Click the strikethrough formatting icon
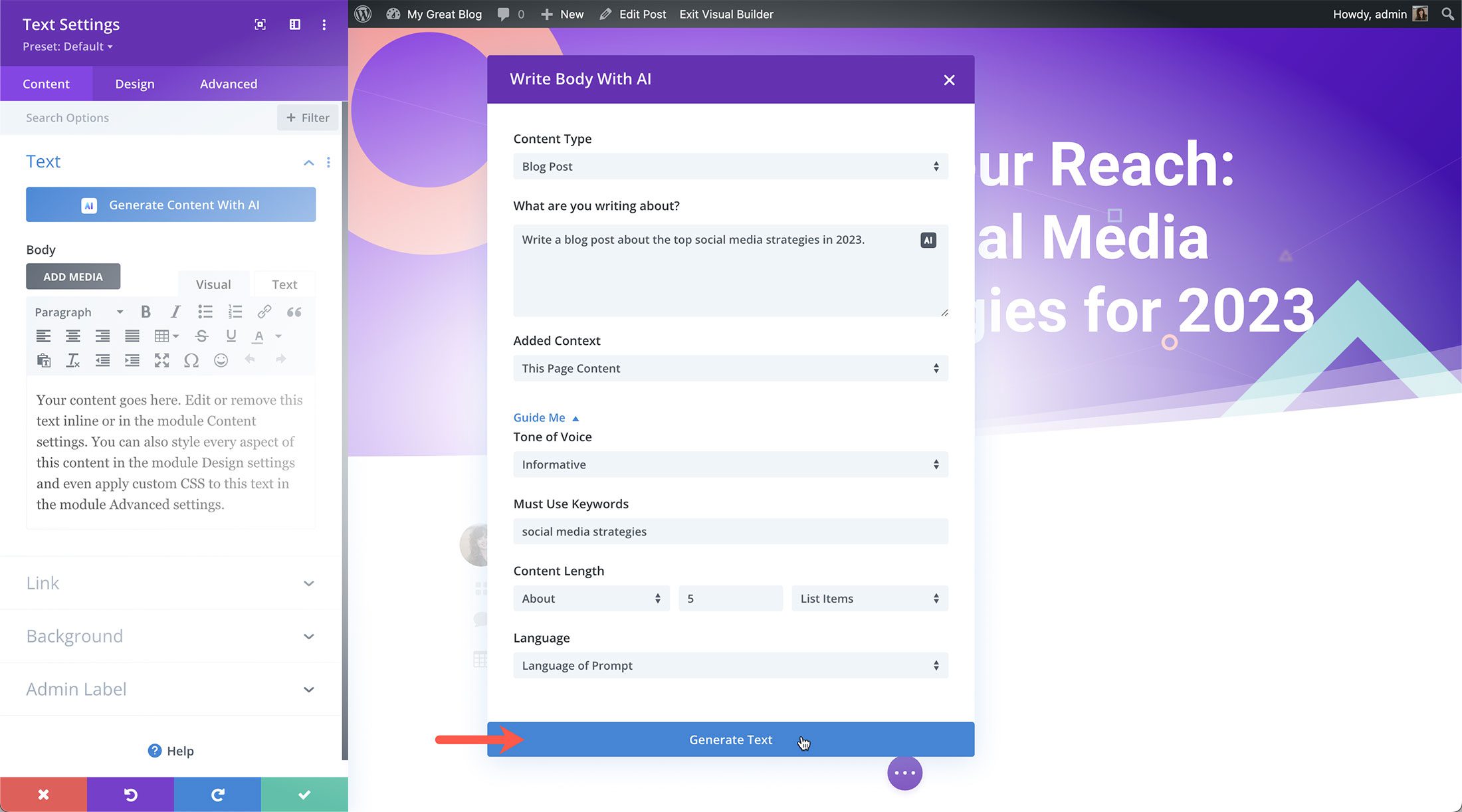The height and width of the screenshot is (812, 1462). click(202, 336)
